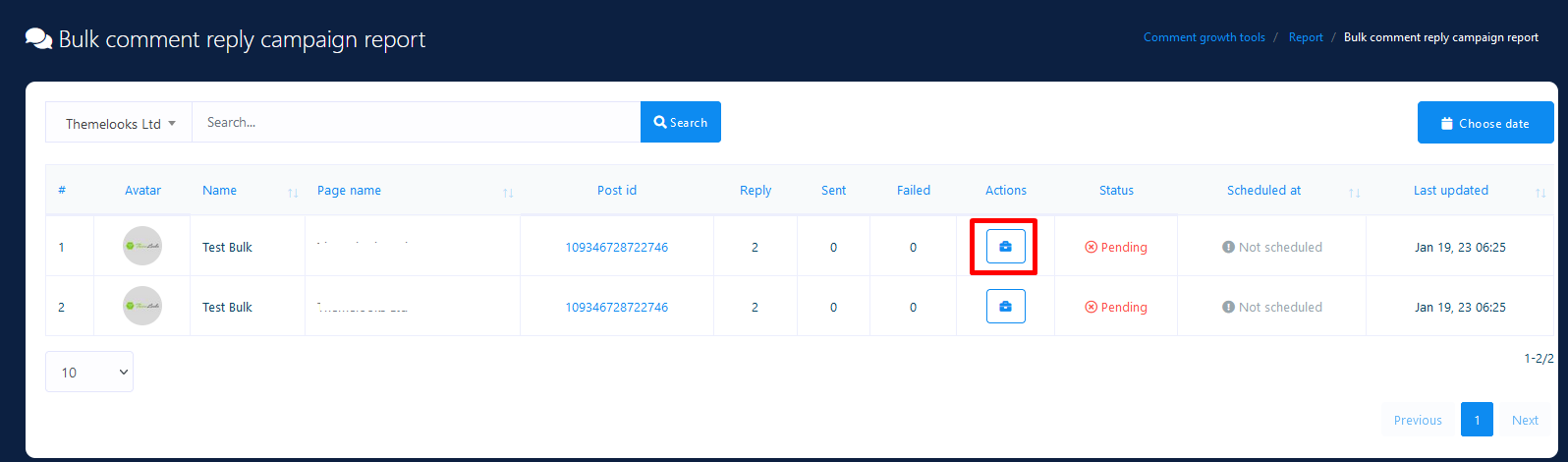Click the Scheduled at sort arrows

click(x=1355, y=193)
